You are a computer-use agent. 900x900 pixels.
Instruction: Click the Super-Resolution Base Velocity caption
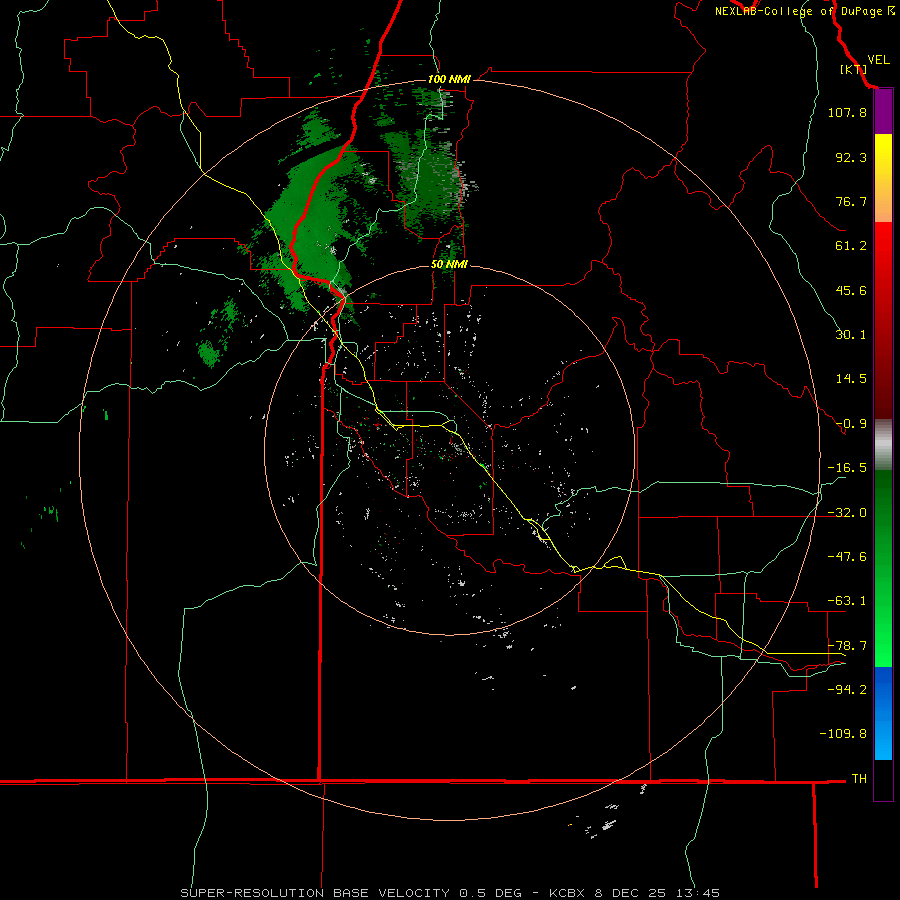pos(449,893)
